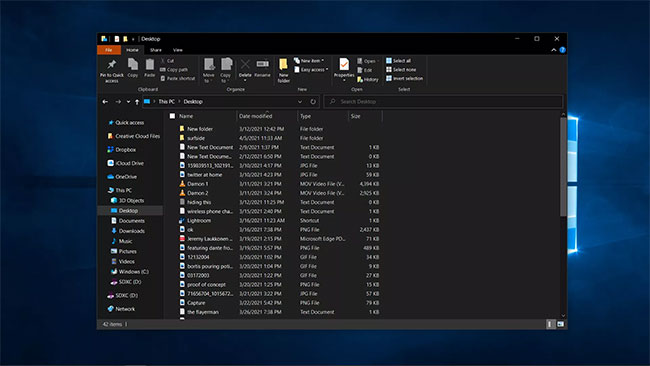The width and height of the screenshot is (650, 366).
Task: Click the Desktop breadcrumb
Action: pos(193,102)
